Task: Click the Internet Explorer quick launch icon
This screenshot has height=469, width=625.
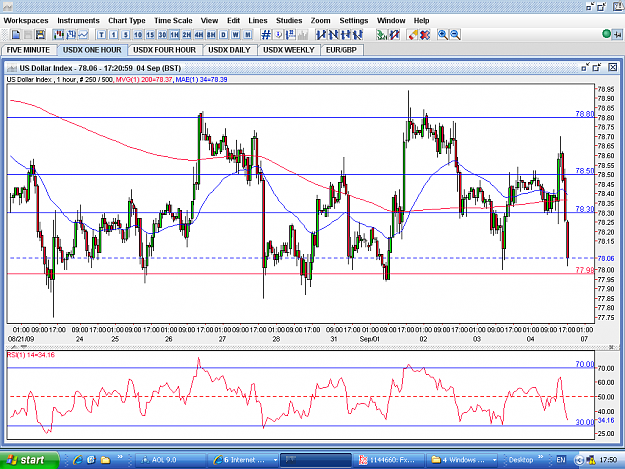Action: pyautogui.click(x=77, y=460)
